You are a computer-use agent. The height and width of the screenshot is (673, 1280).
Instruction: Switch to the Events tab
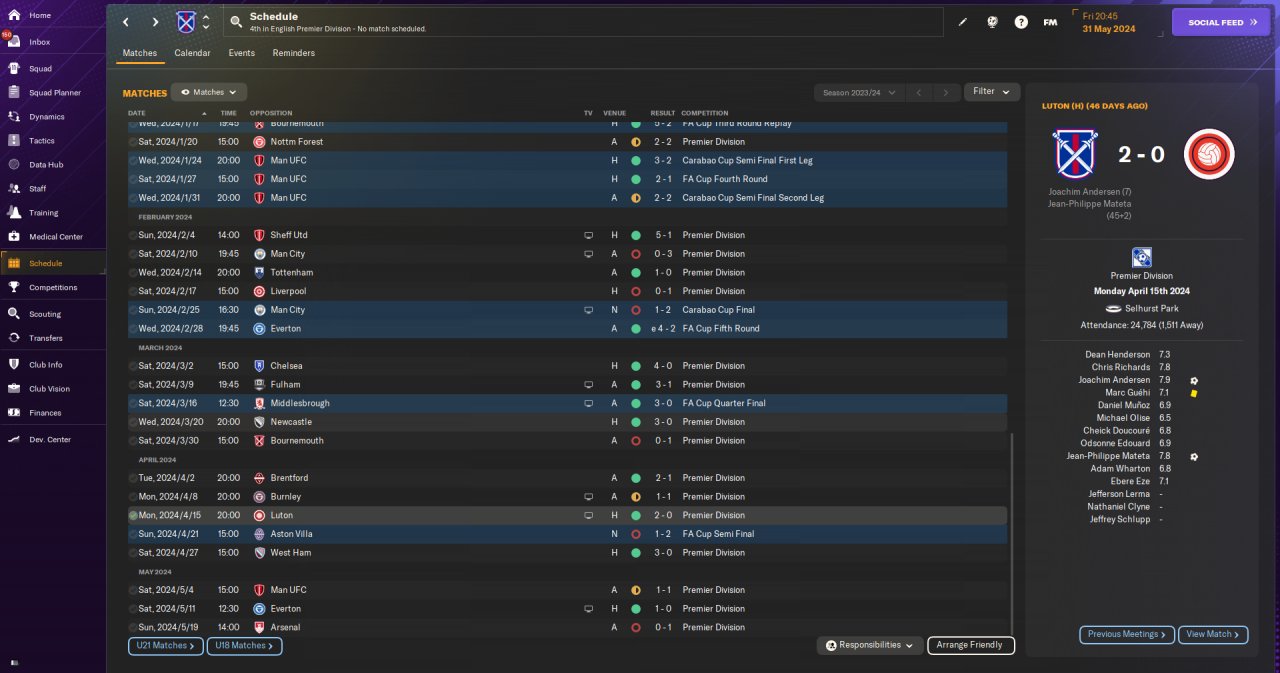click(x=241, y=53)
